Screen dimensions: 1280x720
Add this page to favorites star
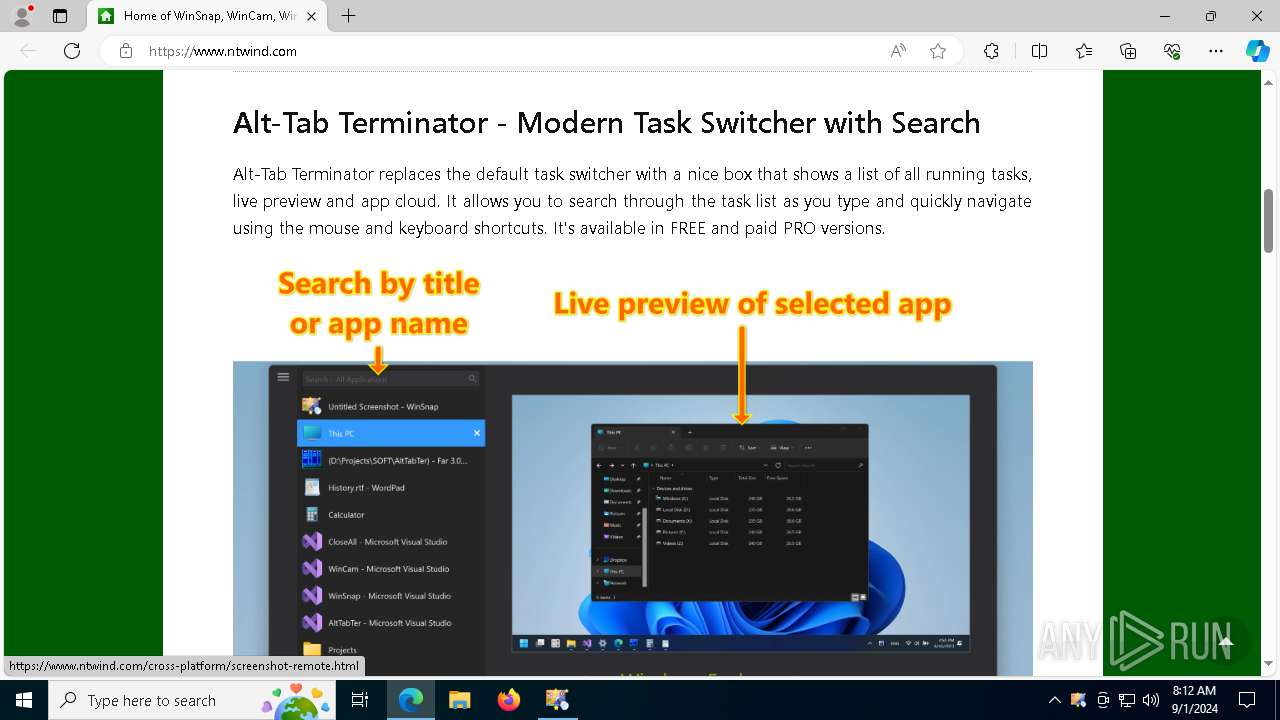938,51
